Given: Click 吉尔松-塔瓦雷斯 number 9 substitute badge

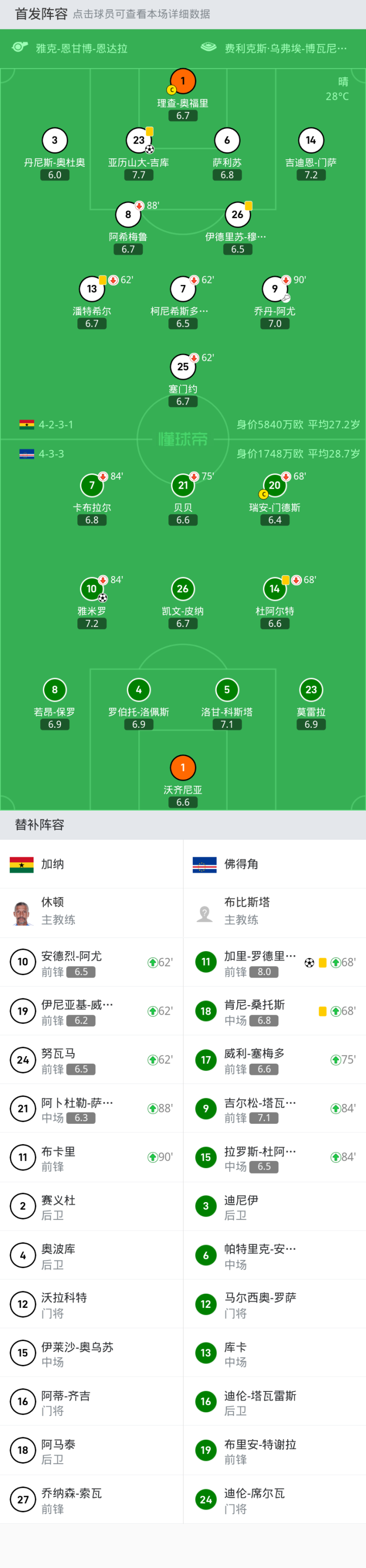Looking at the screenshot, I should pyautogui.click(x=205, y=1108).
